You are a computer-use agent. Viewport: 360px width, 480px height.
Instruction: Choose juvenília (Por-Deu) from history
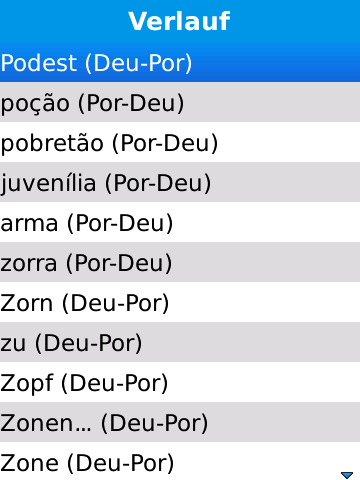180,182
